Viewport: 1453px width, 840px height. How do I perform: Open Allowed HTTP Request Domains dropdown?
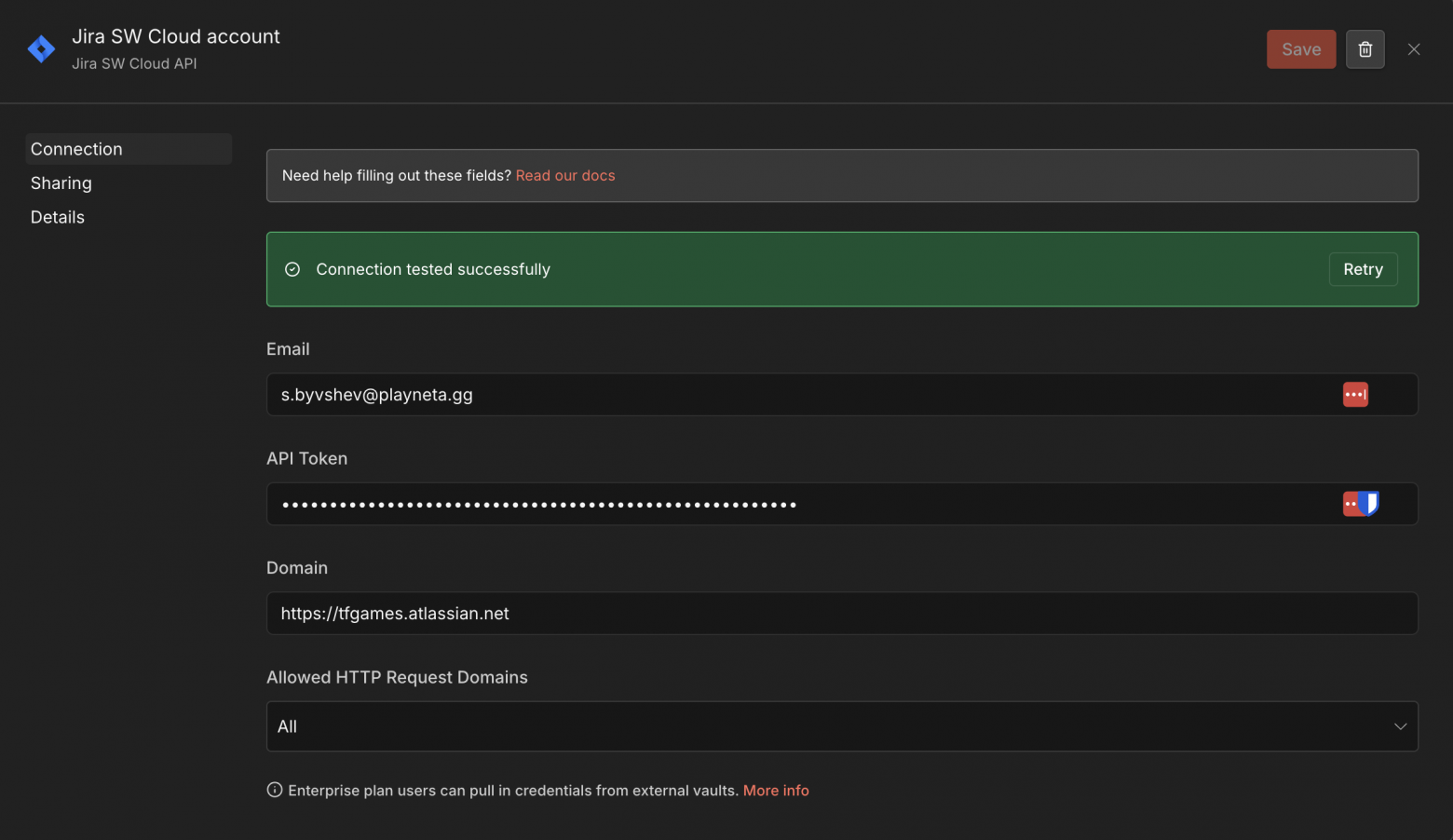pos(842,726)
